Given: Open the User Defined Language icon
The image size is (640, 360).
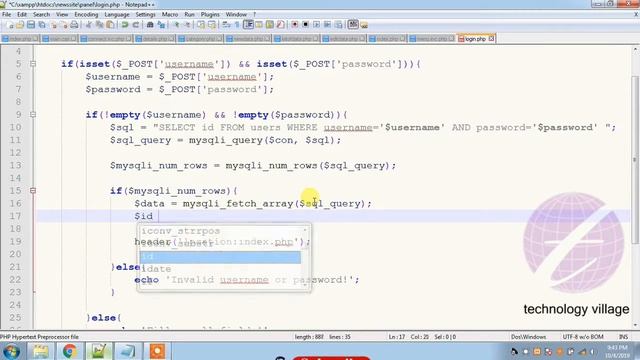Looking at the screenshot, I should (x=259, y=25).
